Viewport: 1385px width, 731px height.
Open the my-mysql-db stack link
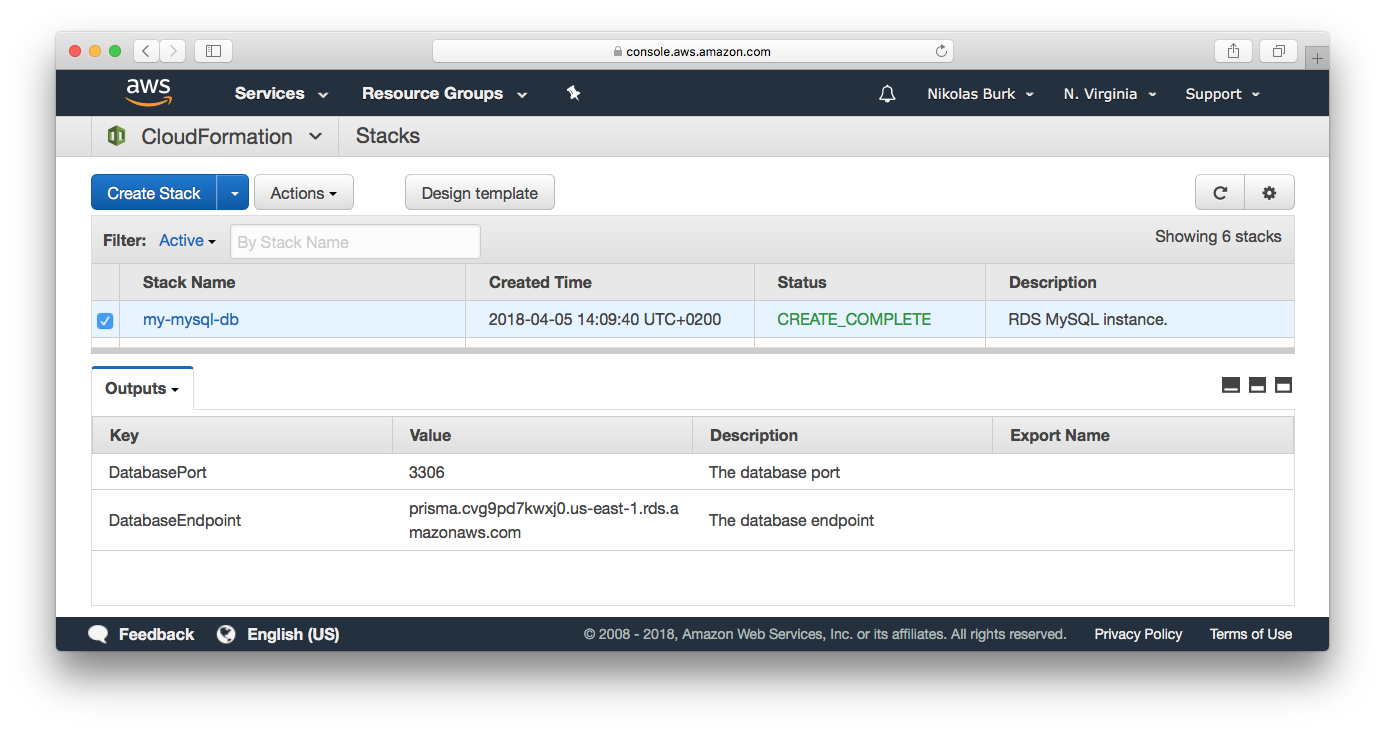pos(191,320)
